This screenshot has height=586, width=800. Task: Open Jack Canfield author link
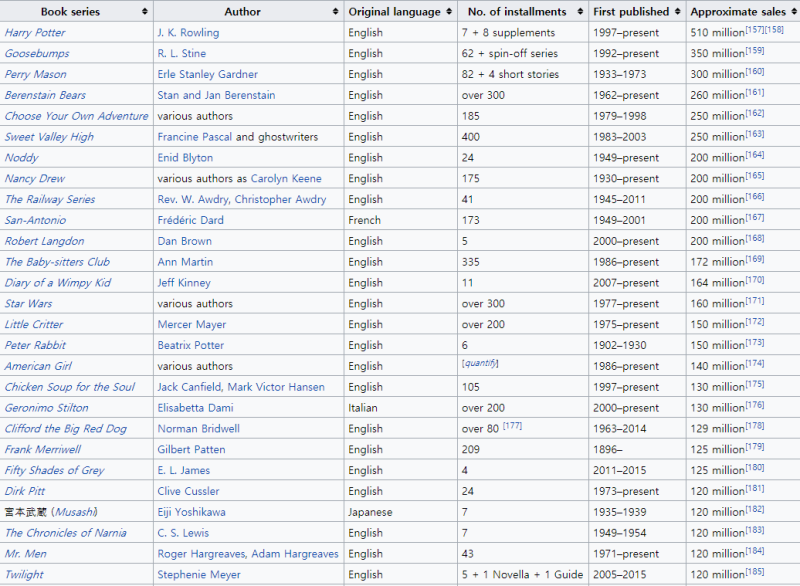(x=189, y=388)
